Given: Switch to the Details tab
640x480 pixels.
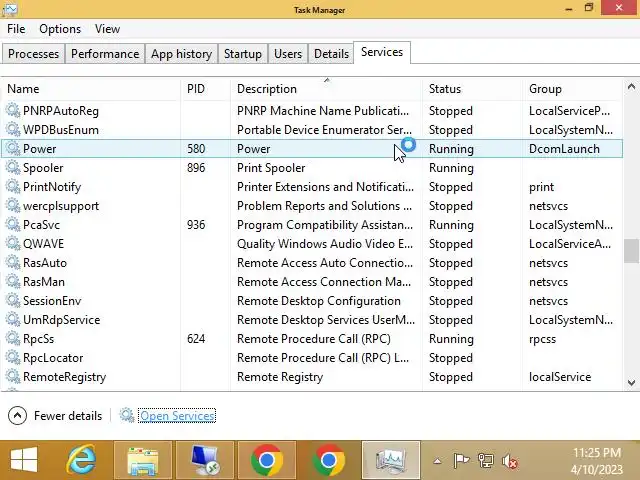Looking at the screenshot, I should (x=331, y=54).
